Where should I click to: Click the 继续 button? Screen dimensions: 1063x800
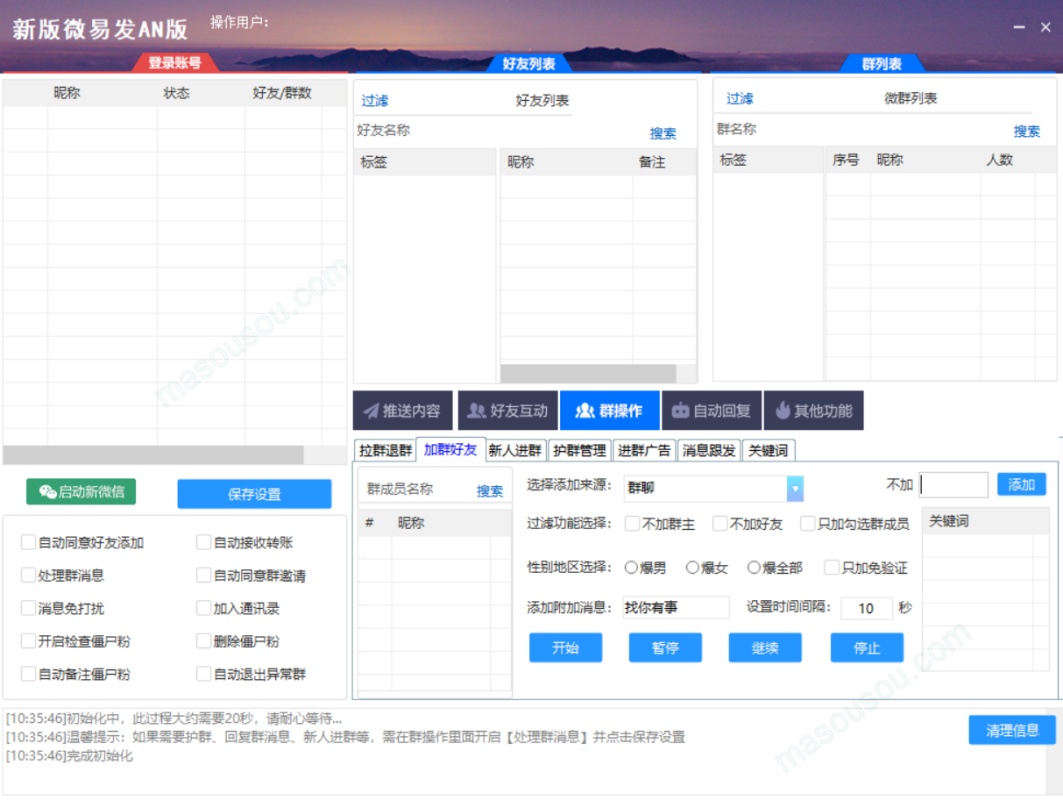pos(765,647)
